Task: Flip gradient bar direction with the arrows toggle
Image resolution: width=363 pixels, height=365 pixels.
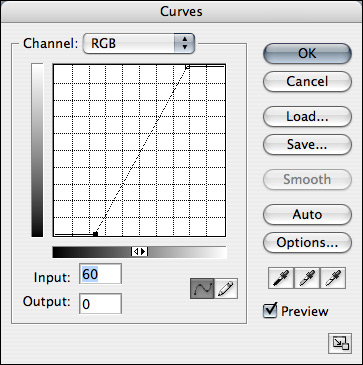Action: (x=139, y=252)
